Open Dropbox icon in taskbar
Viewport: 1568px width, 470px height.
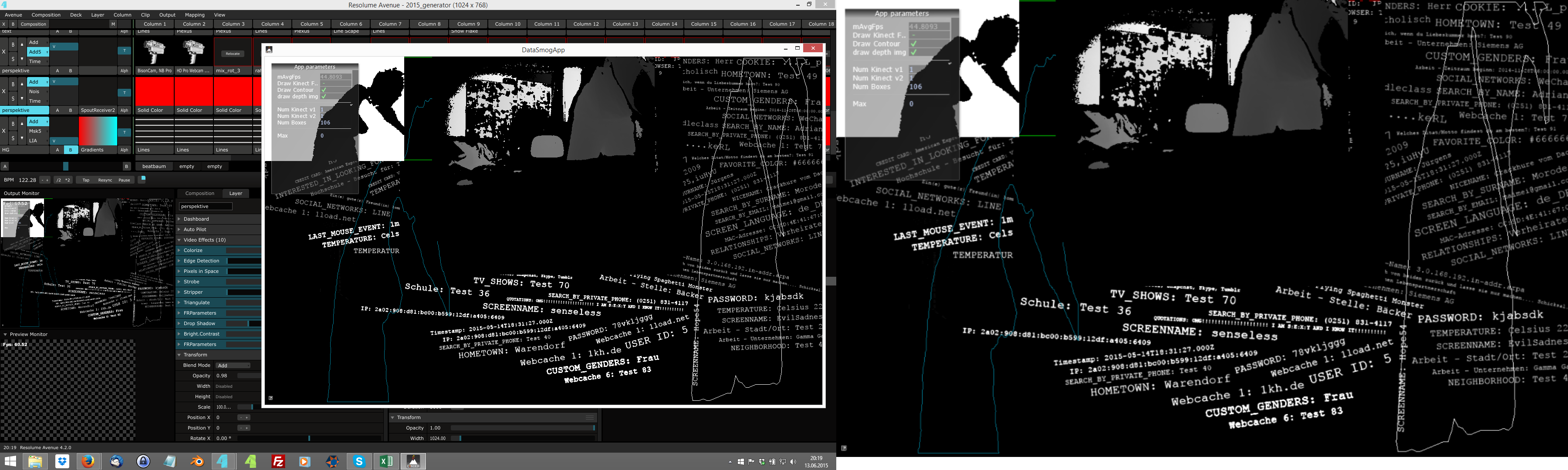pos(61,461)
